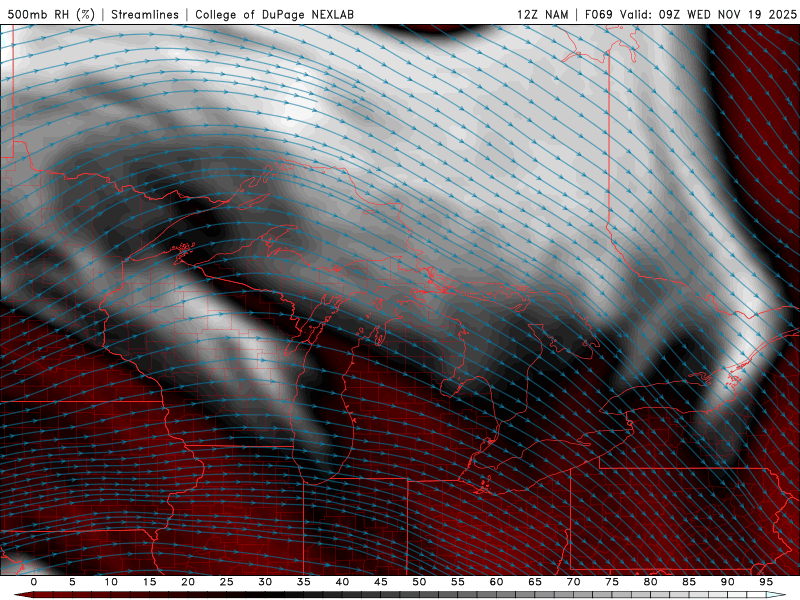The height and width of the screenshot is (600, 800).
Task: Select the 35 color scale label
Action: pyautogui.click(x=304, y=582)
